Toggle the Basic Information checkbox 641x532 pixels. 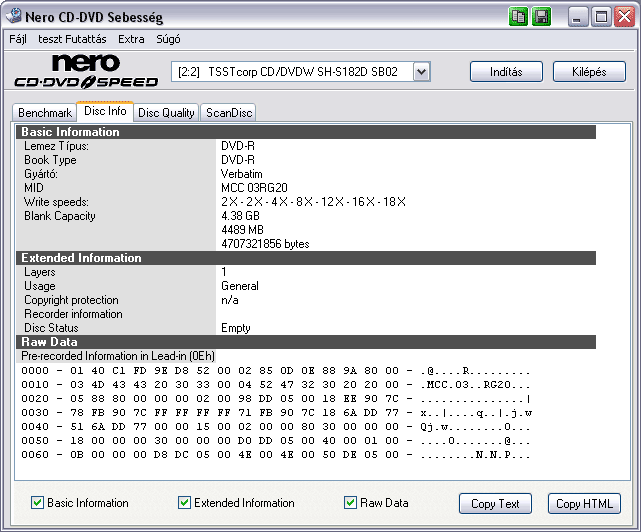(37, 503)
